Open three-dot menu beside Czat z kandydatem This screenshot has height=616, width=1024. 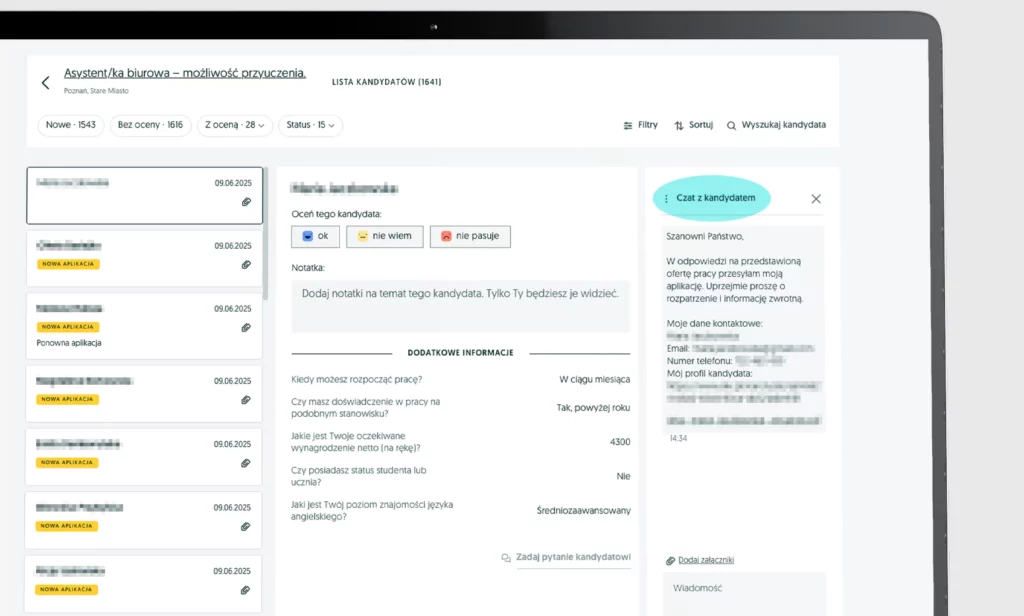666,199
